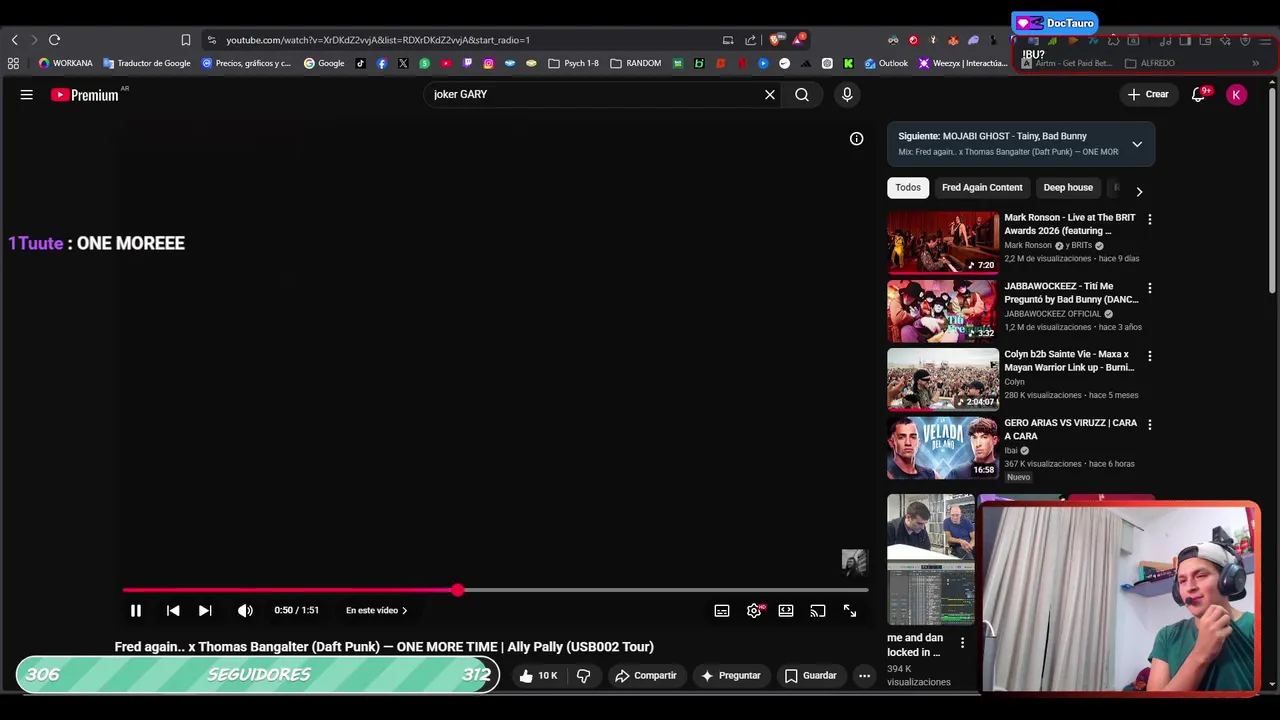The height and width of the screenshot is (720, 1280).
Task: Collapse the Mix playlist panel chevron
Action: pyautogui.click(x=1137, y=144)
